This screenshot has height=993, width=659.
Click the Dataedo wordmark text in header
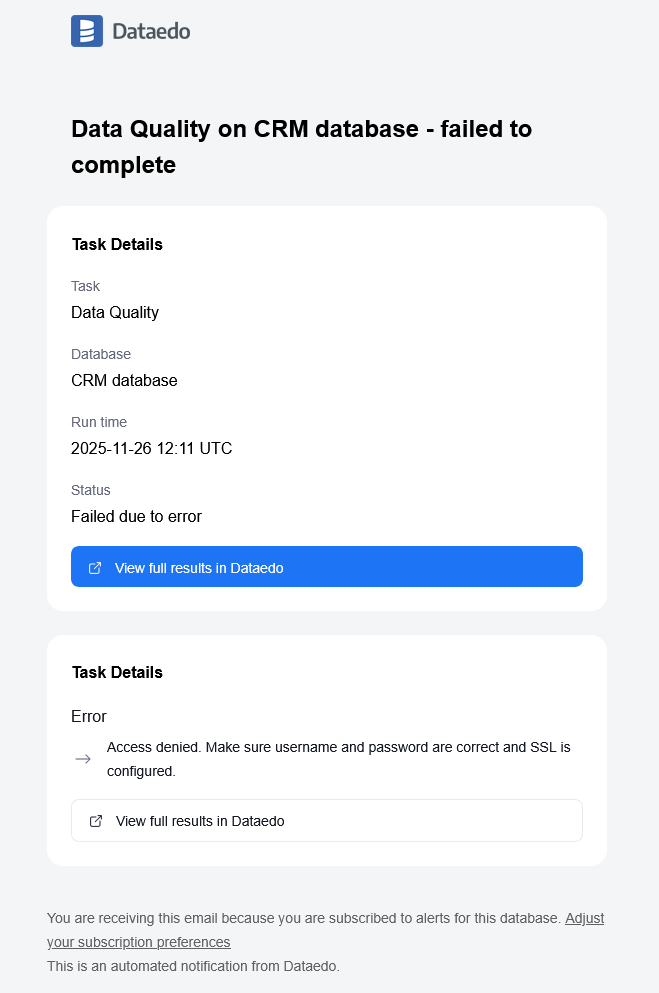tap(151, 32)
